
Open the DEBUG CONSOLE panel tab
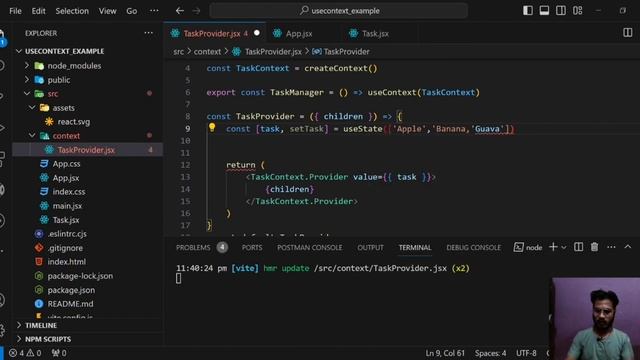(473, 247)
